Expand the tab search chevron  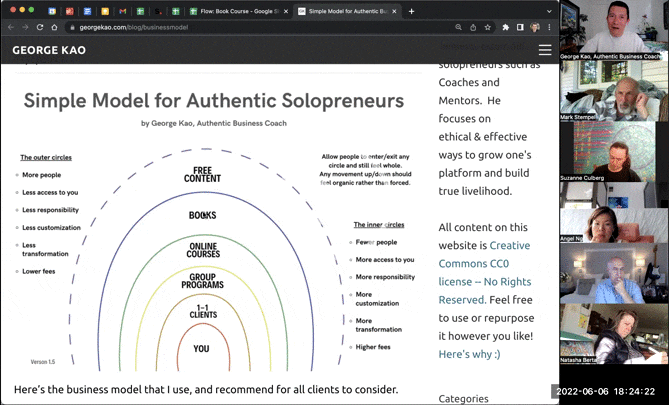tap(549, 12)
